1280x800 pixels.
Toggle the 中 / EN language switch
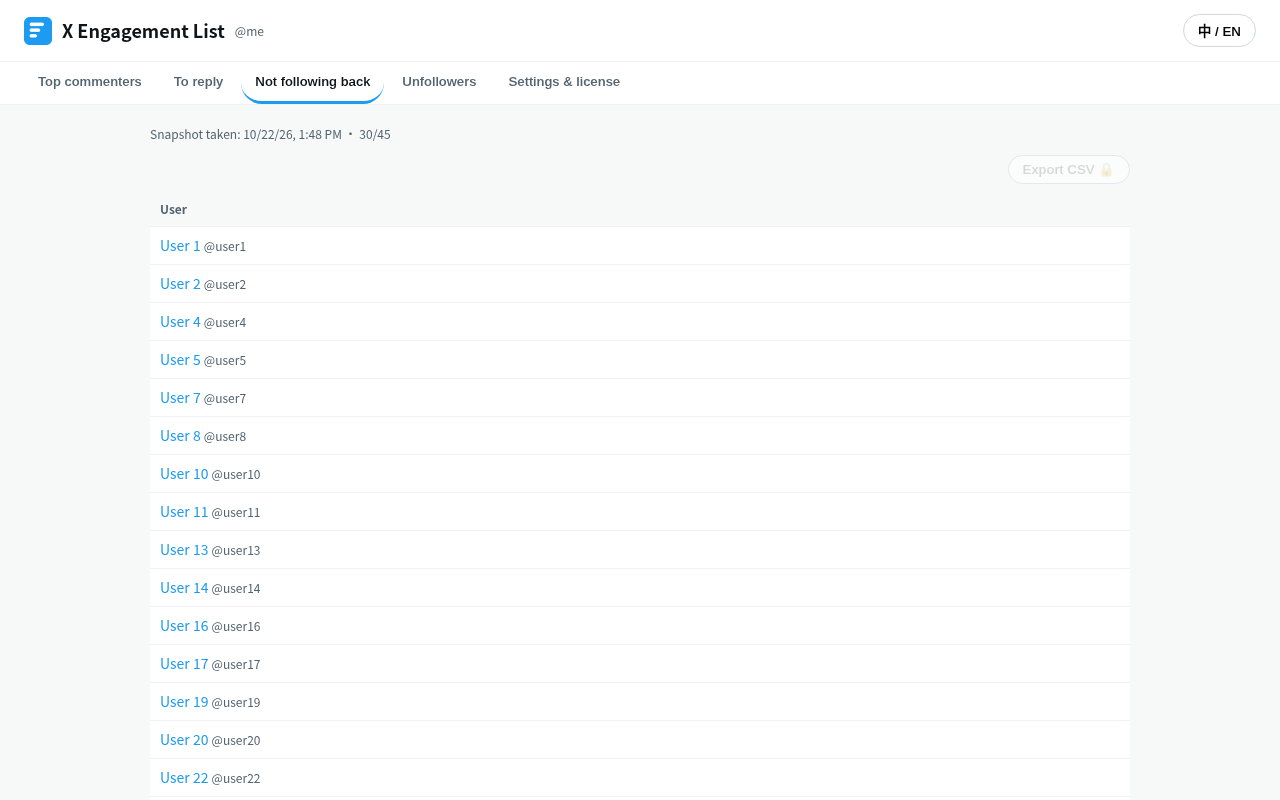pyautogui.click(x=1219, y=31)
